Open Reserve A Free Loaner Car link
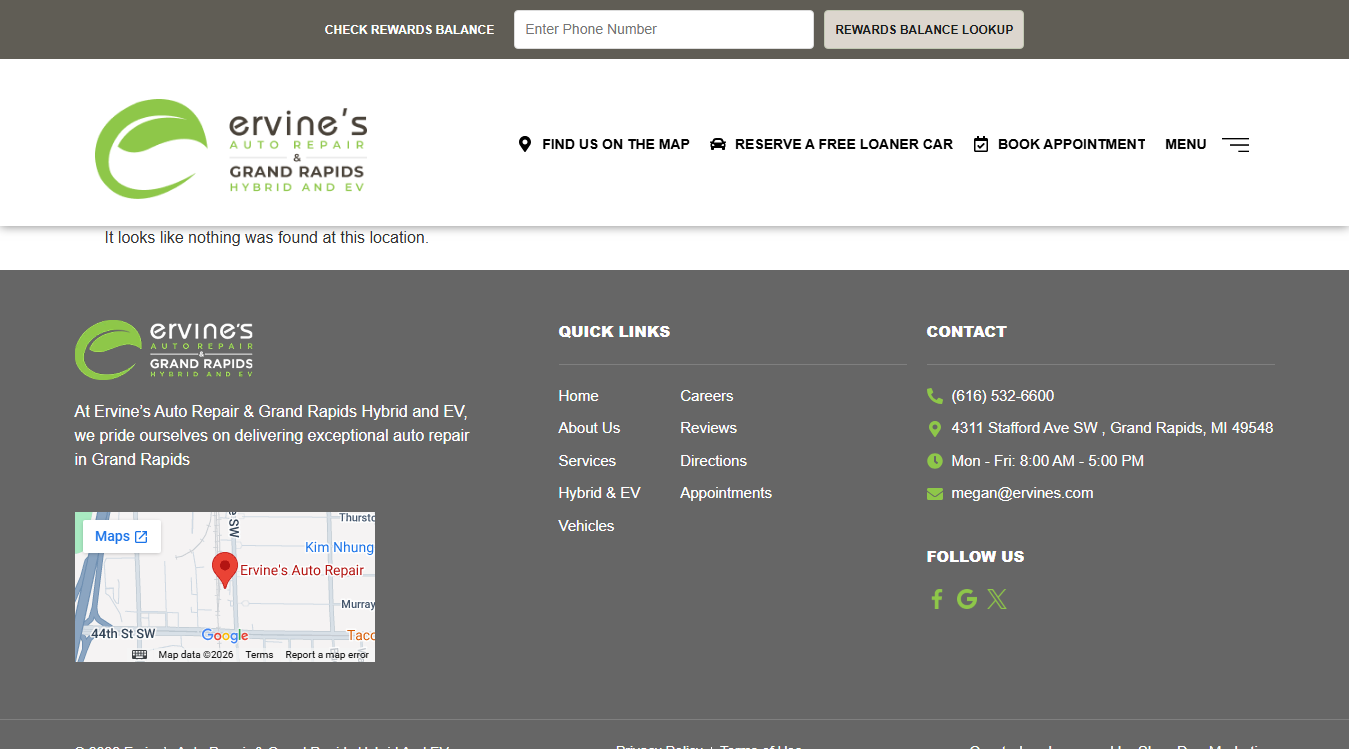 pos(844,144)
